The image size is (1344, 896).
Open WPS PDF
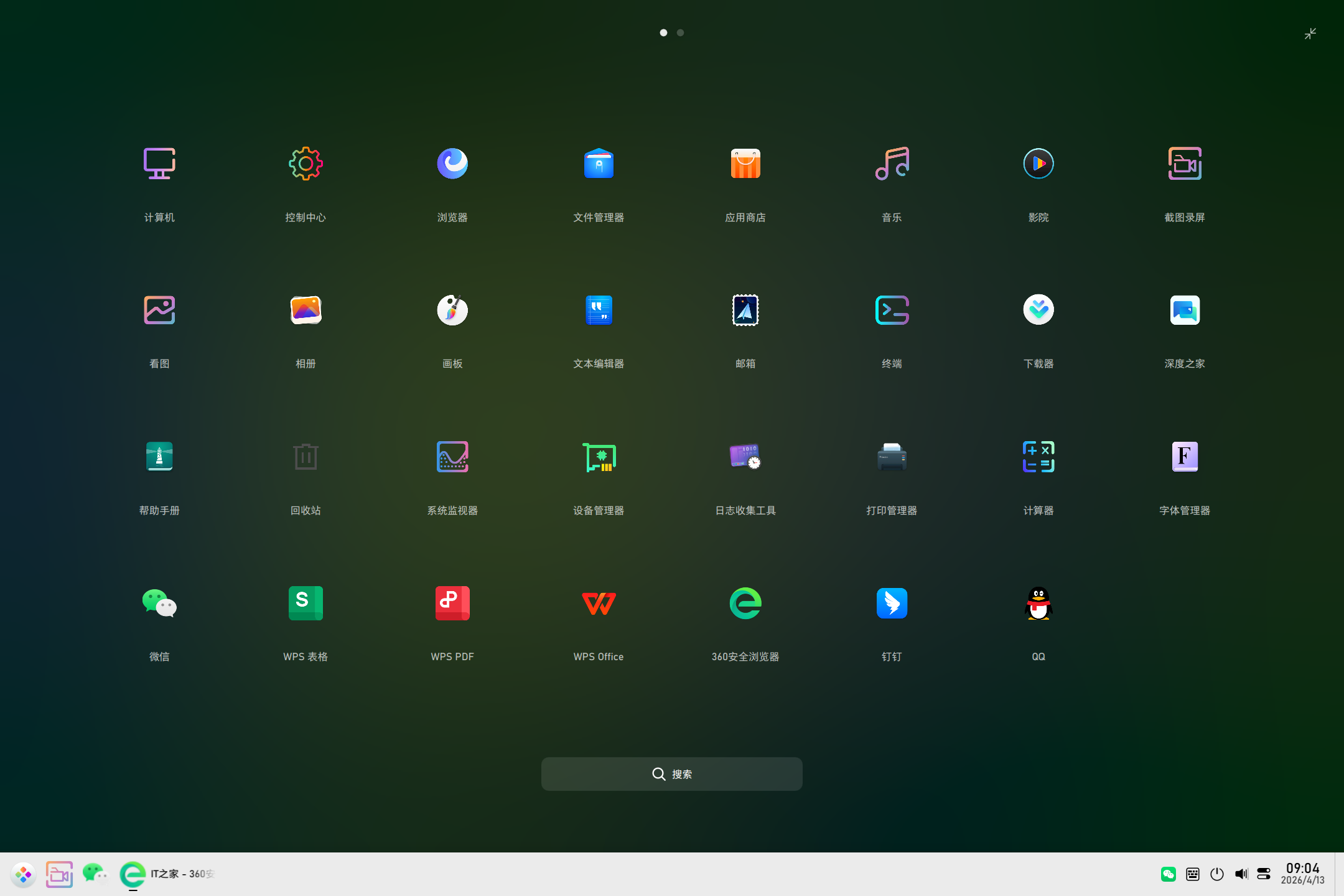(452, 603)
